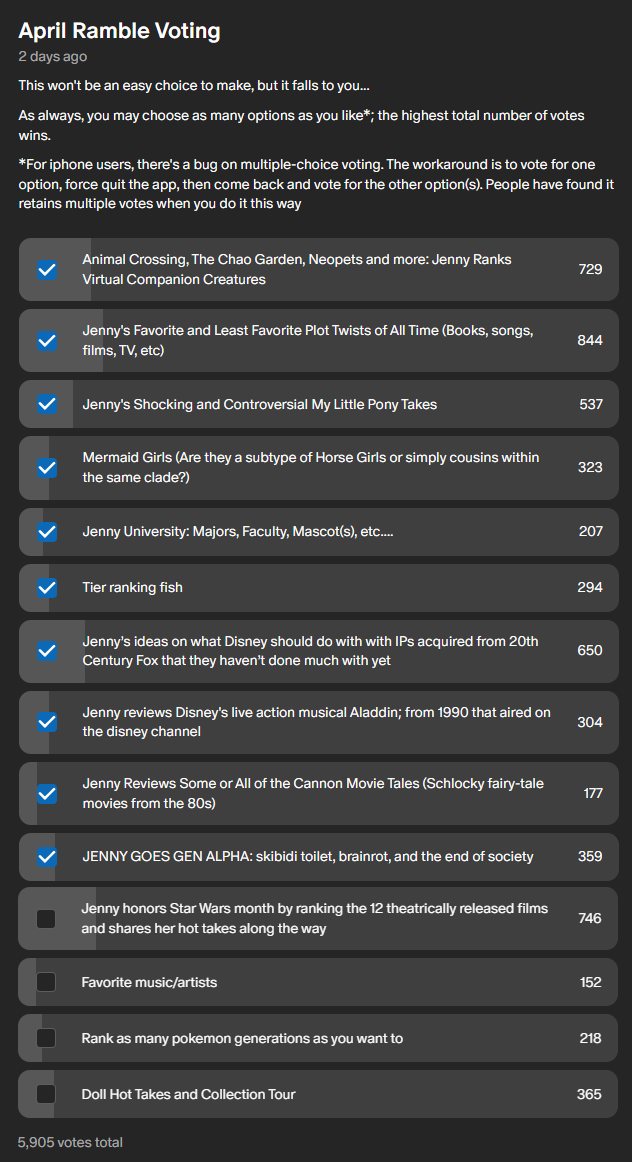Click the 2 days ago timestamp
The width and height of the screenshot is (632, 1162).
pyautogui.click(x=53, y=56)
